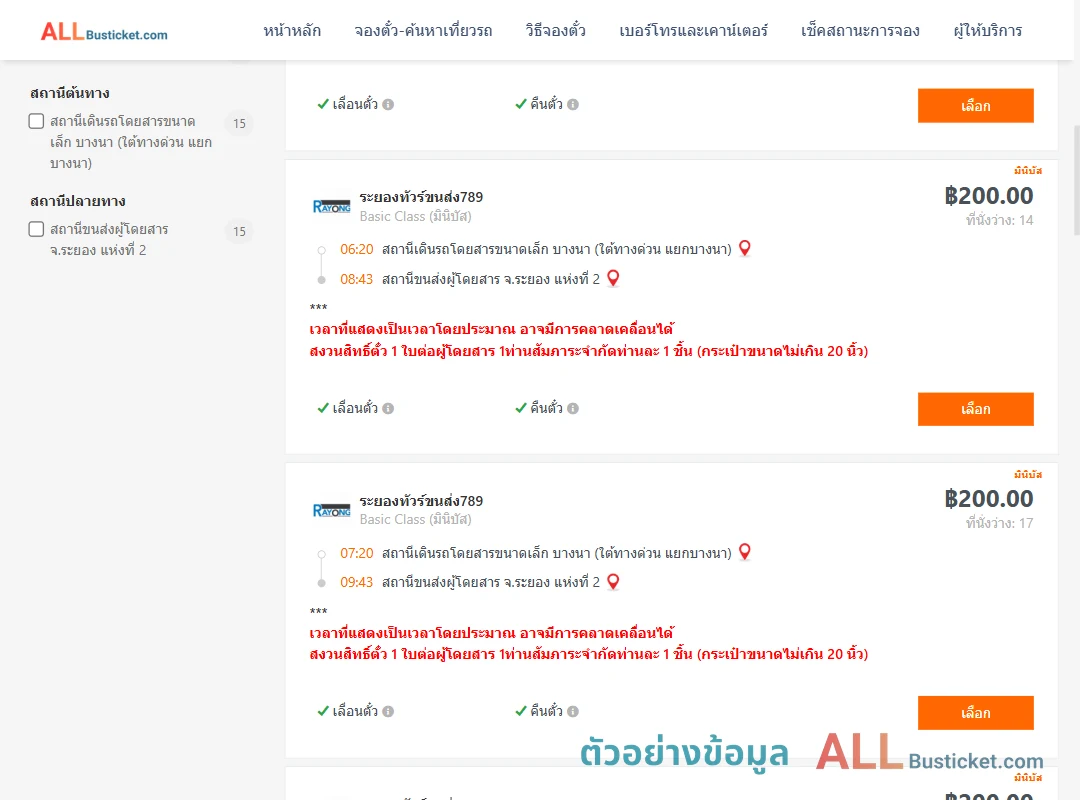
Task: Click เลื่อนตั๋ว info icon for 07:20 trip
Action: pos(388,711)
